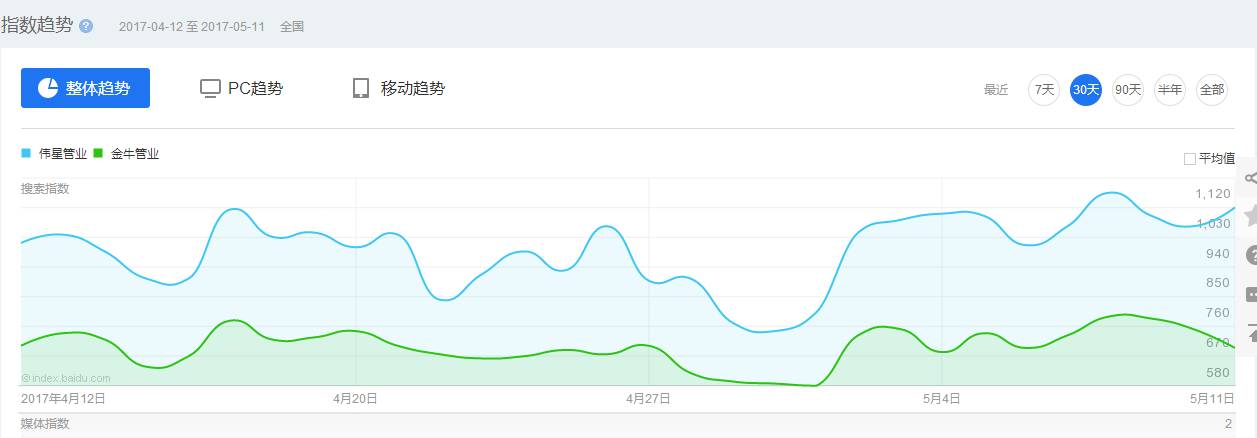Image resolution: width=1257 pixels, height=438 pixels.
Task: Click the share icon in right sidebar
Action: 1250,178
